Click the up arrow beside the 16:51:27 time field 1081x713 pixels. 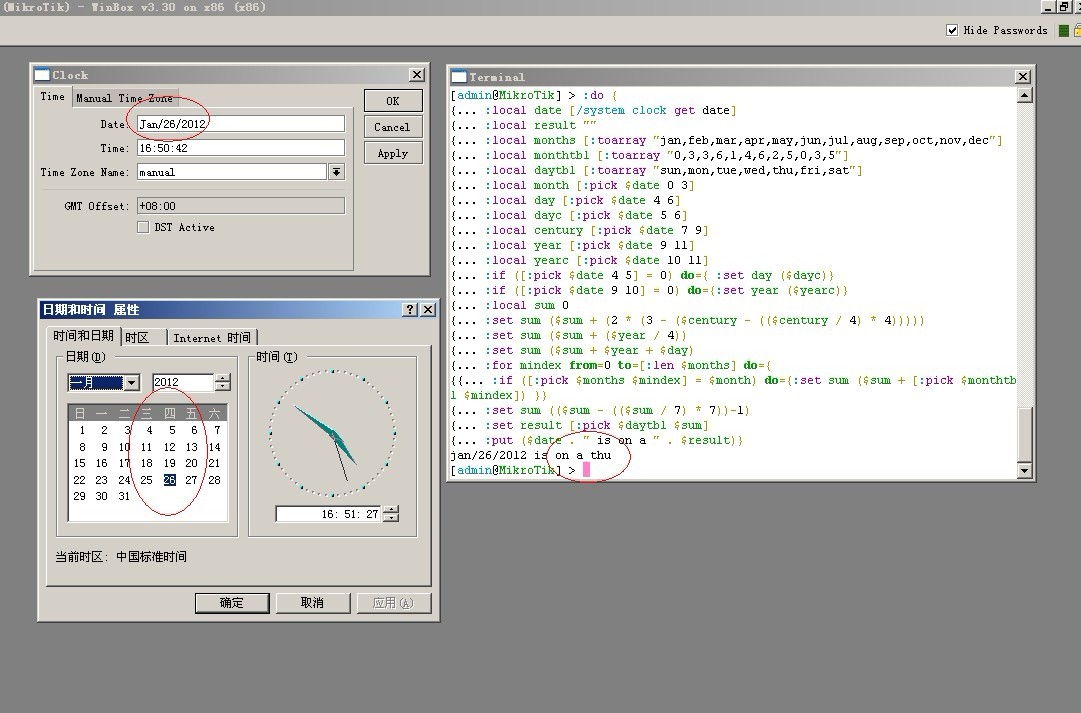click(389, 510)
